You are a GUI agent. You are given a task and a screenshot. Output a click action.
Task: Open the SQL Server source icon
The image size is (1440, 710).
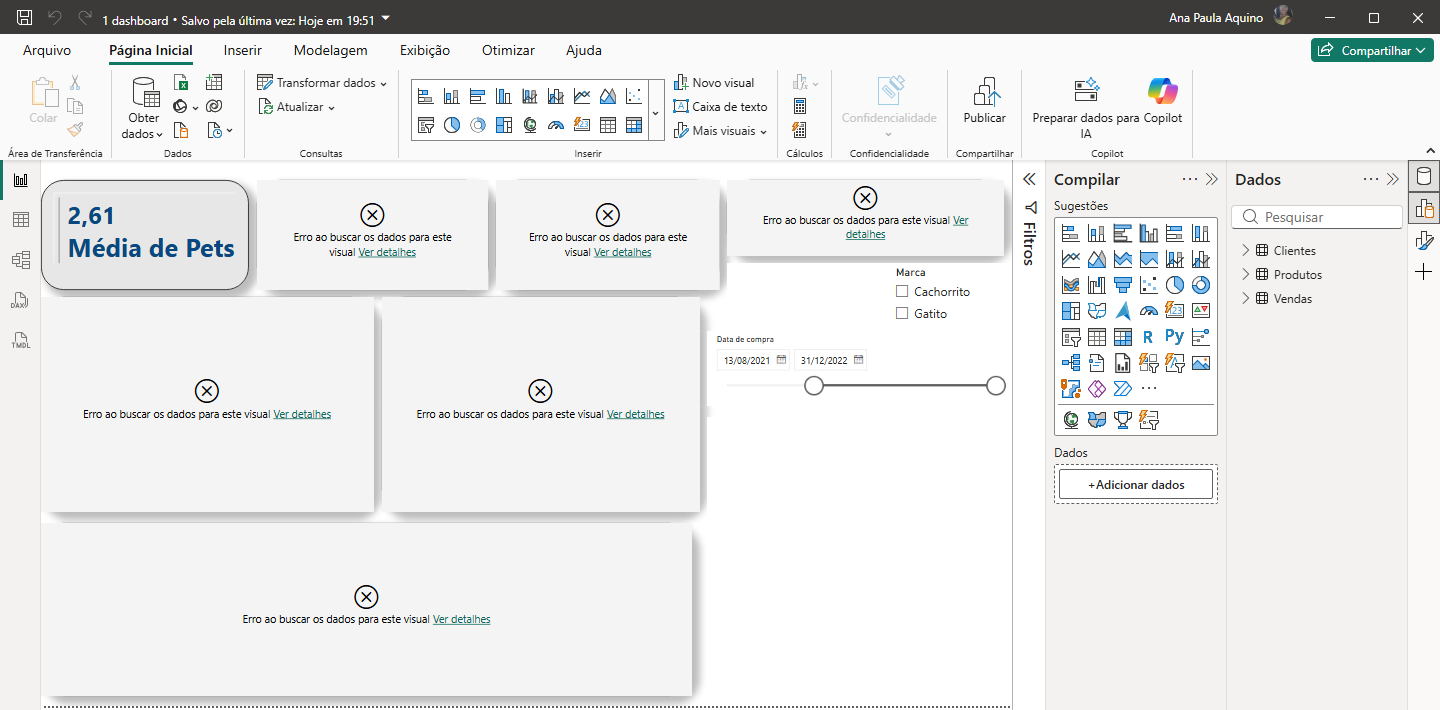click(181, 130)
